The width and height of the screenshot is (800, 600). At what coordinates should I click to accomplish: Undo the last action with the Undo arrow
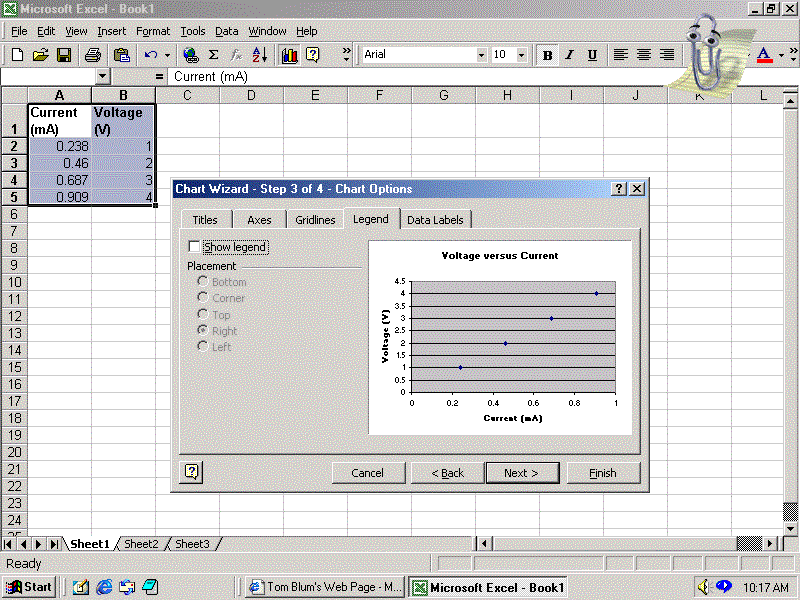click(151, 55)
